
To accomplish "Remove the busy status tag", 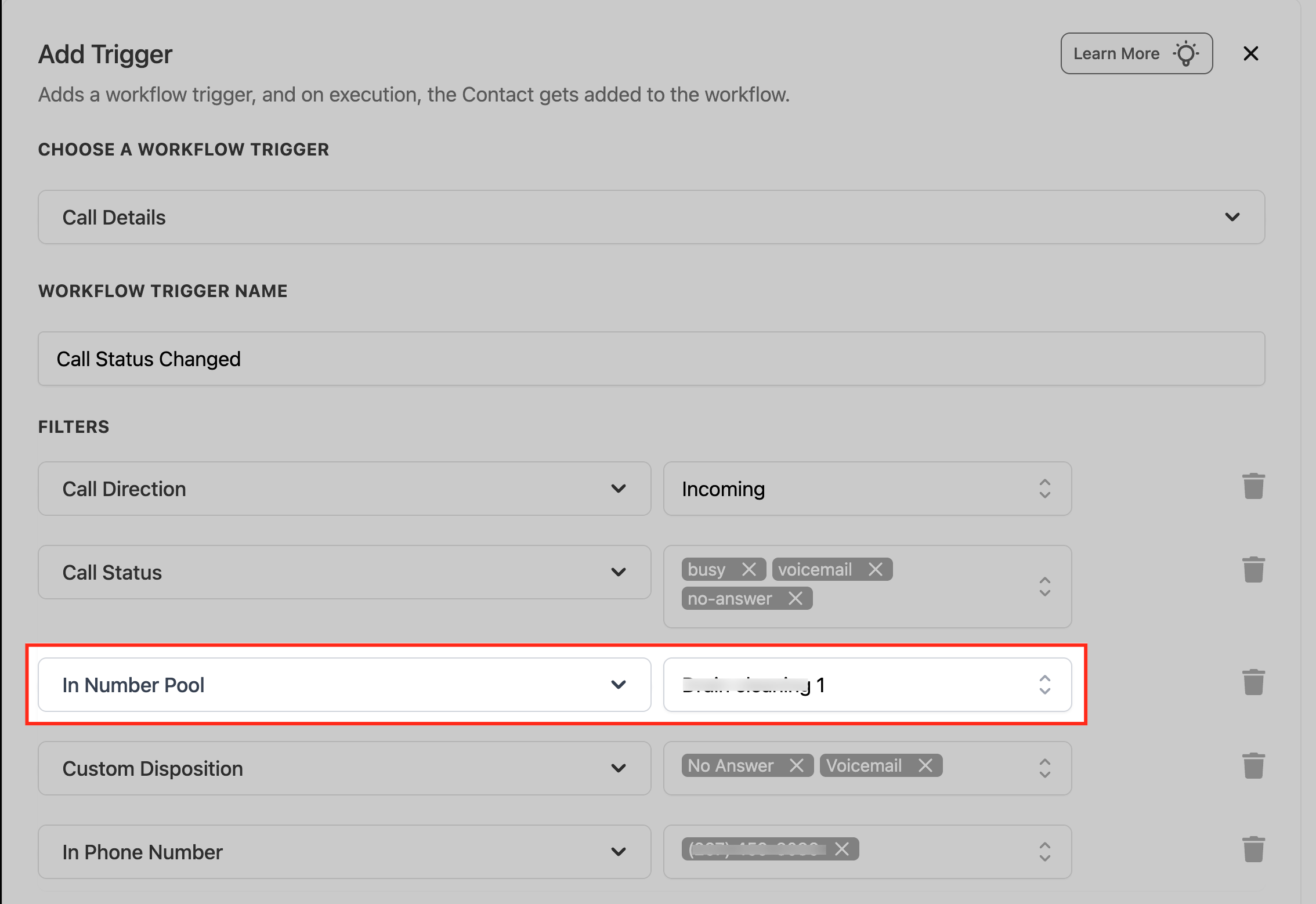I will pyautogui.click(x=749, y=569).
